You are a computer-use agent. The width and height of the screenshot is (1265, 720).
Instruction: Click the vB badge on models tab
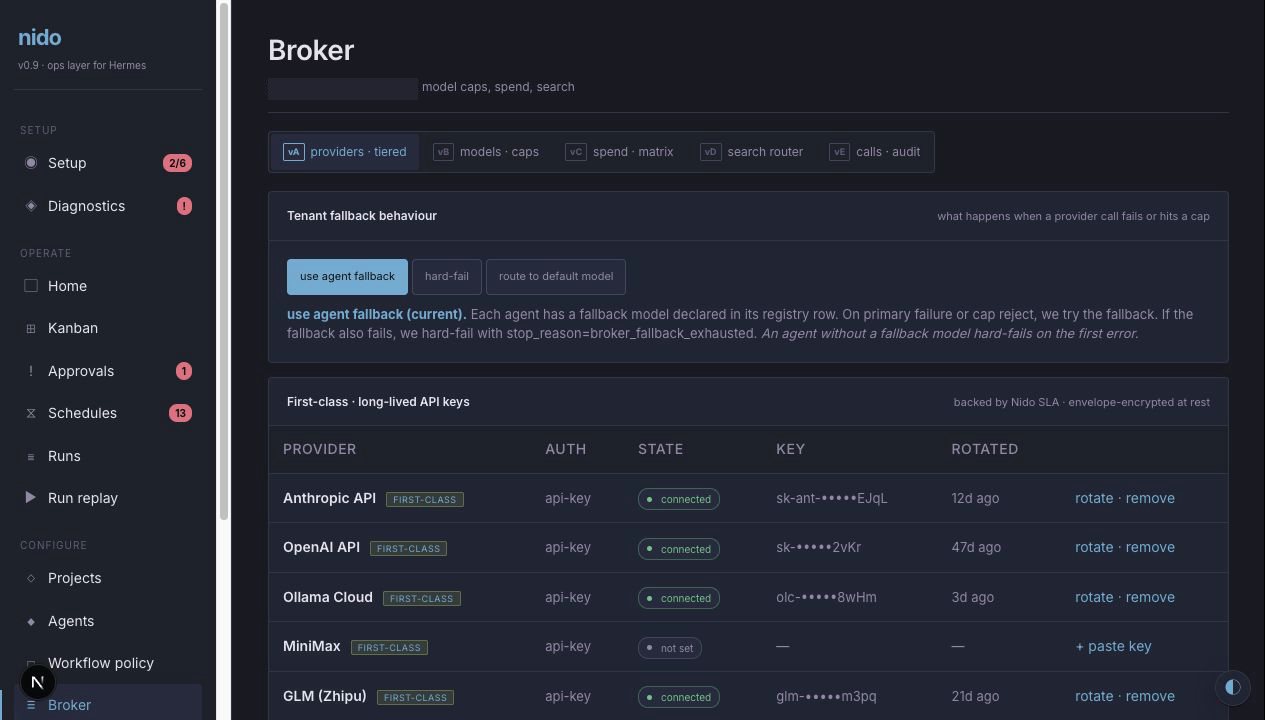tap(443, 152)
